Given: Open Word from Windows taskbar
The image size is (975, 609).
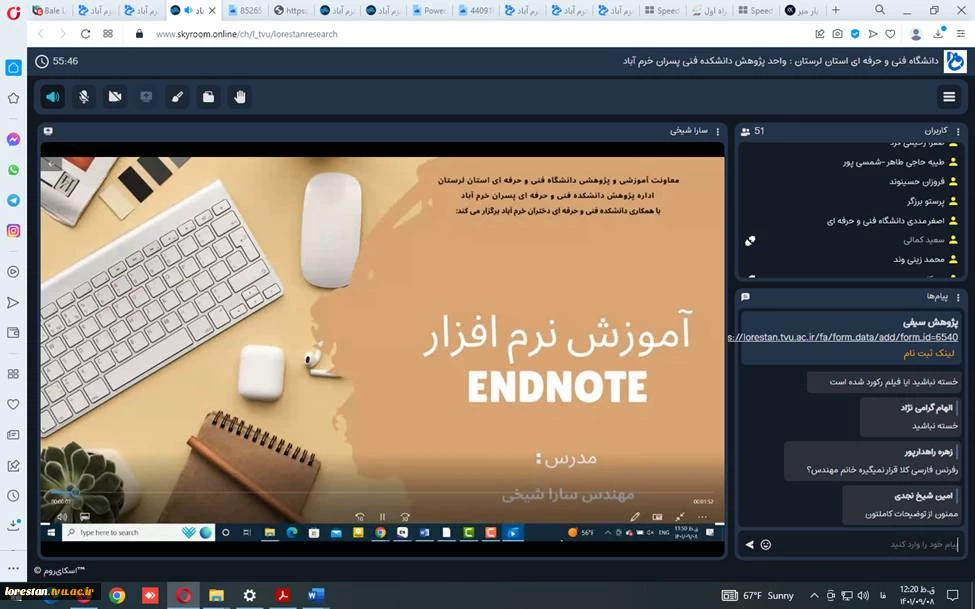Looking at the screenshot, I should tap(315, 596).
